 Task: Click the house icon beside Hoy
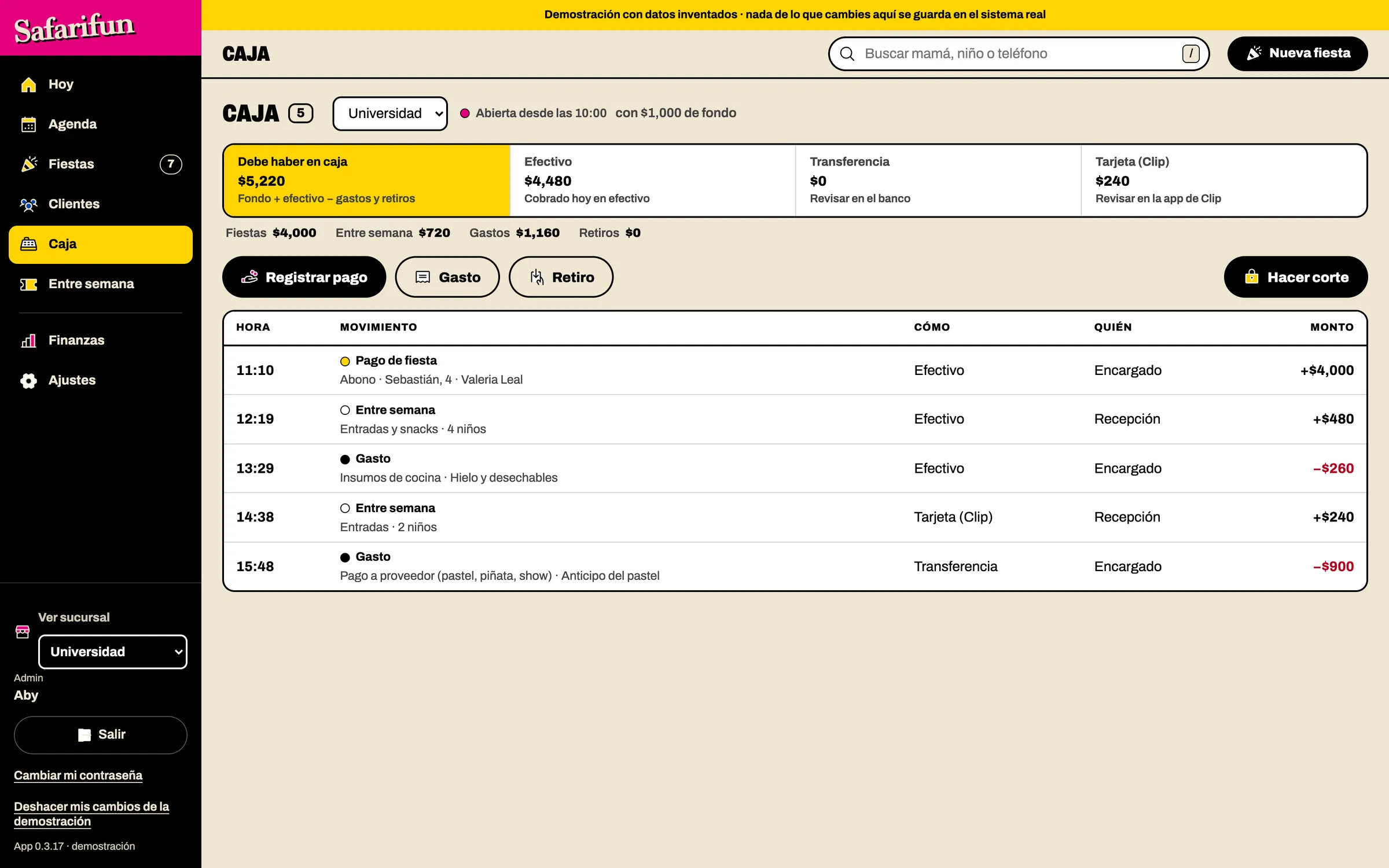coord(28,84)
